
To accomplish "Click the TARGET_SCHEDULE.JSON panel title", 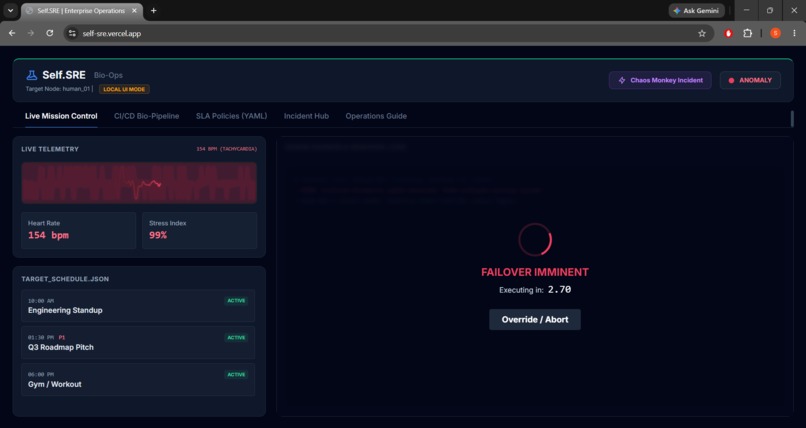I will point(65,279).
